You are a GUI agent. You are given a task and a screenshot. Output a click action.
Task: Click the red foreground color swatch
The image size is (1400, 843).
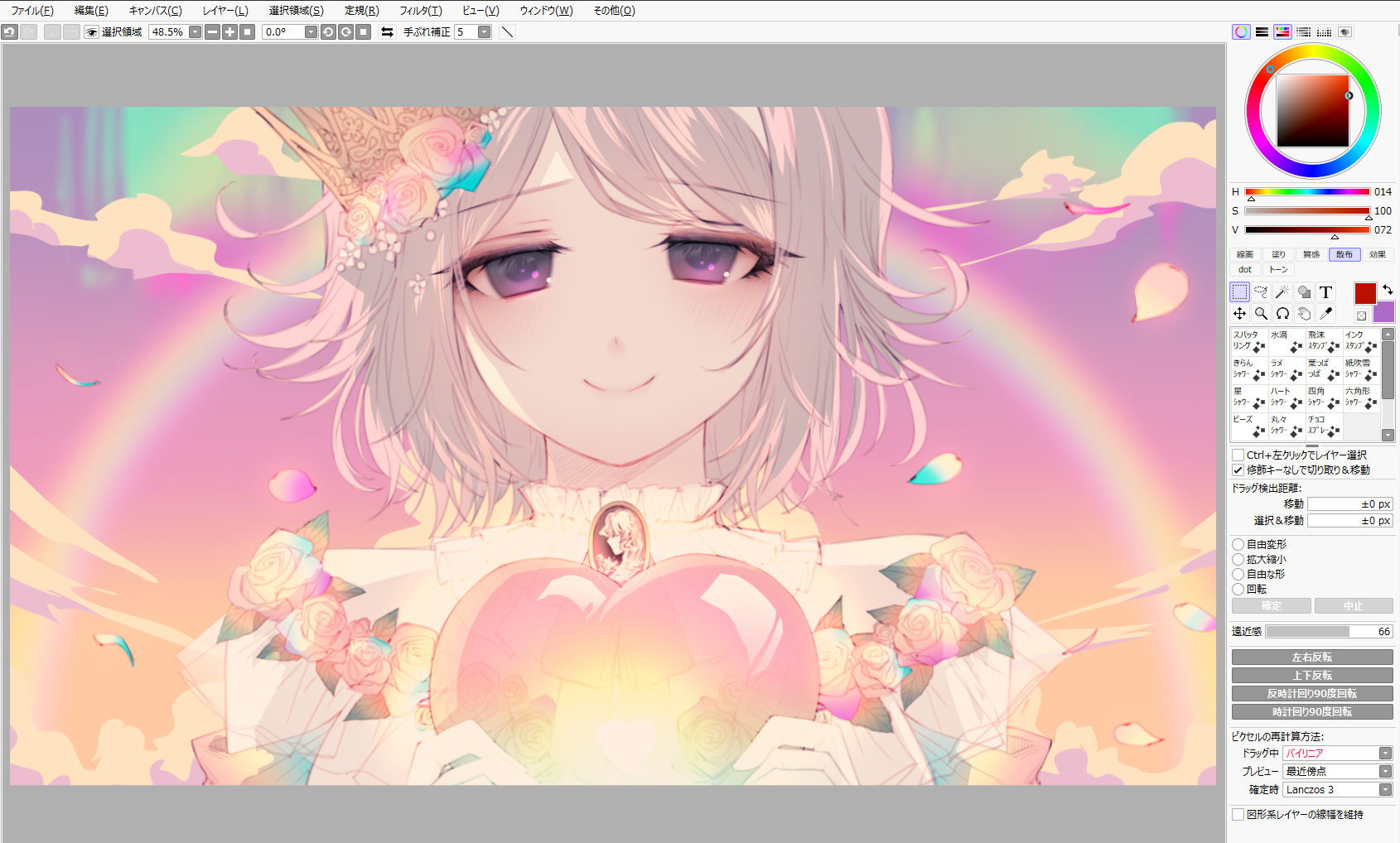(x=1365, y=293)
